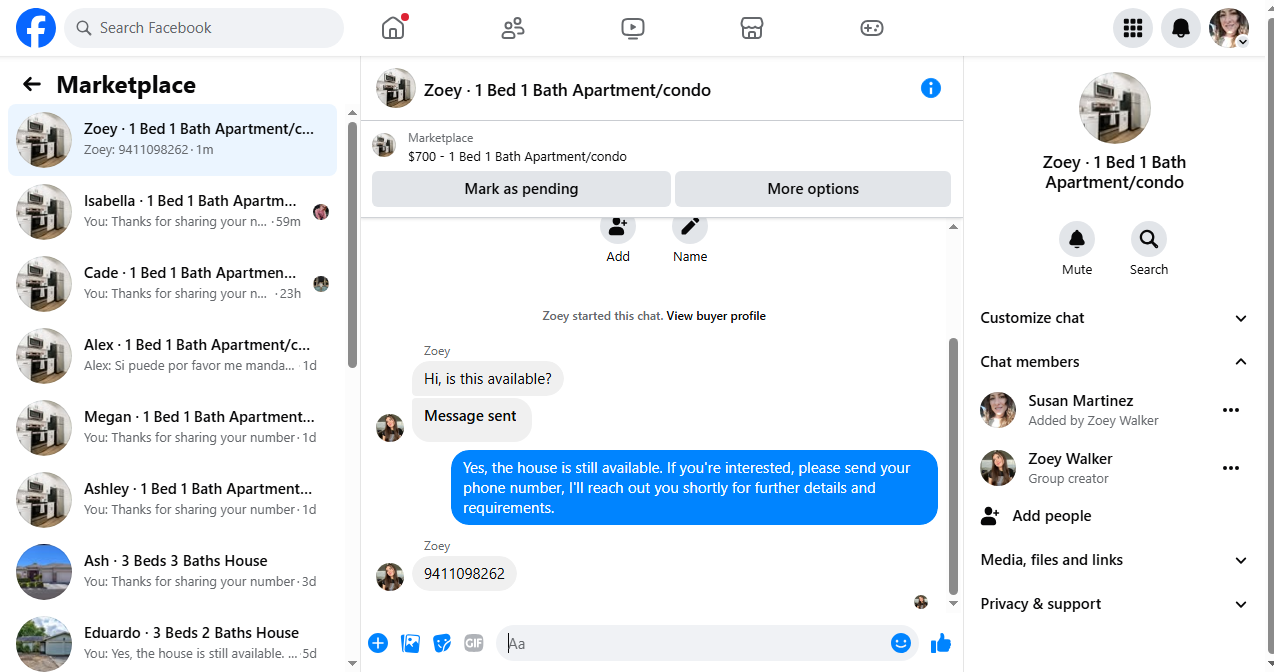The height and width of the screenshot is (672, 1274).
Task: Open the View buyer profile link
Action: point(716,316)
